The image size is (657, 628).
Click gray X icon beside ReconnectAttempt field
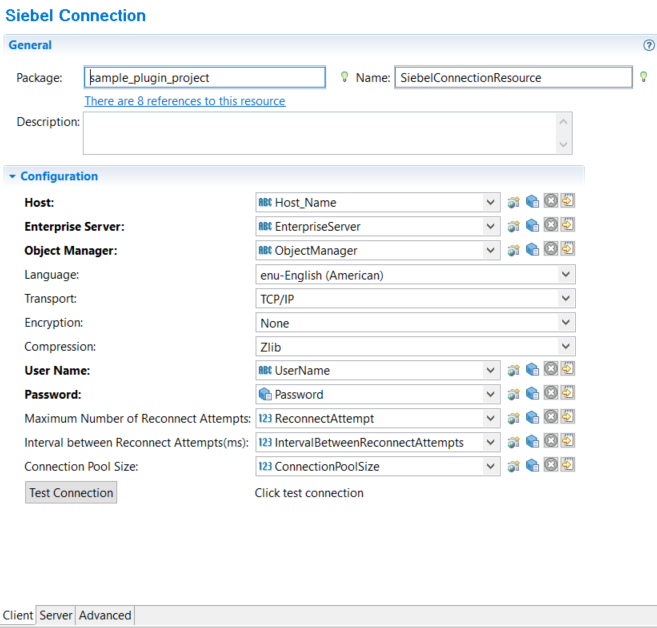click(551, 416)
